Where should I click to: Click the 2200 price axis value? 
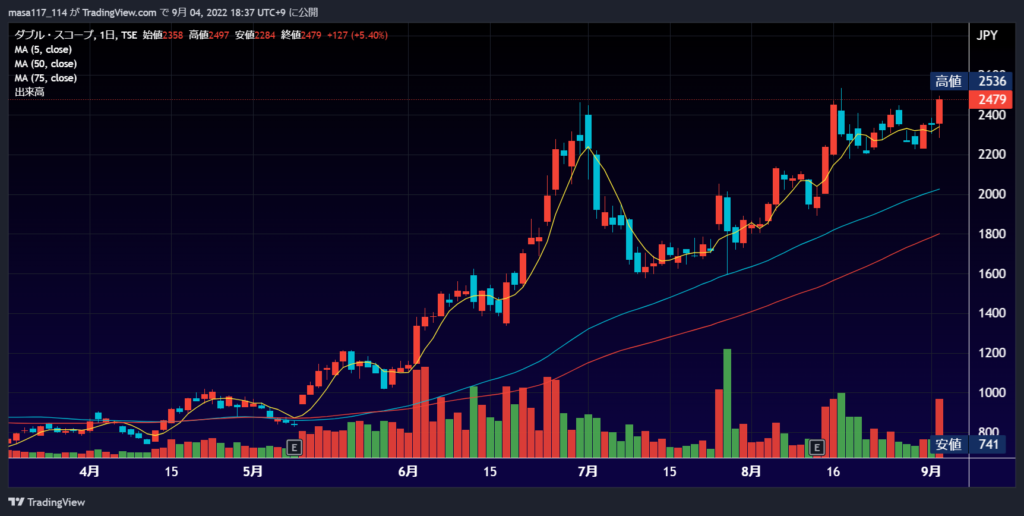(991, 155)
